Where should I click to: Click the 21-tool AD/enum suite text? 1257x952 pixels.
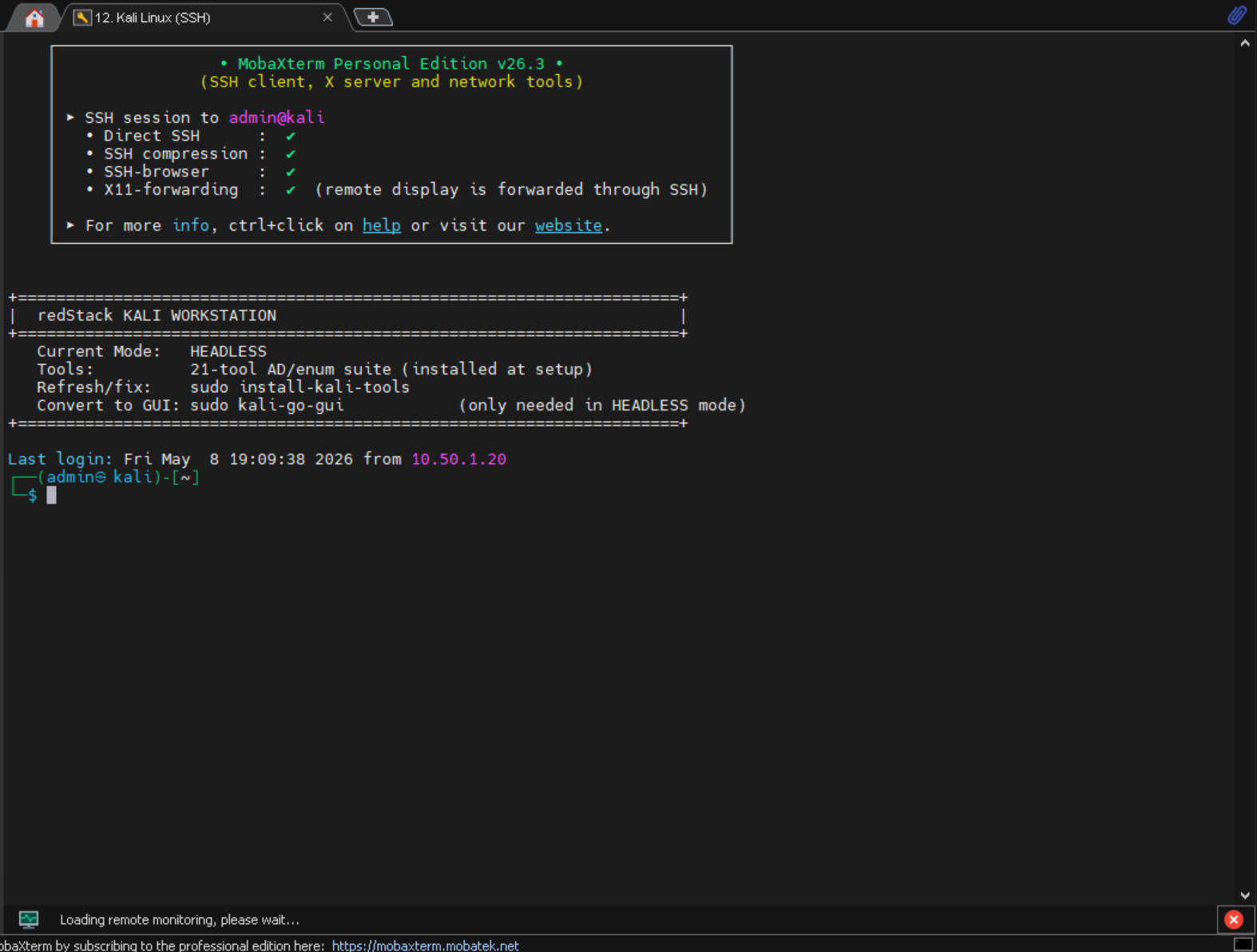point(291,369)
